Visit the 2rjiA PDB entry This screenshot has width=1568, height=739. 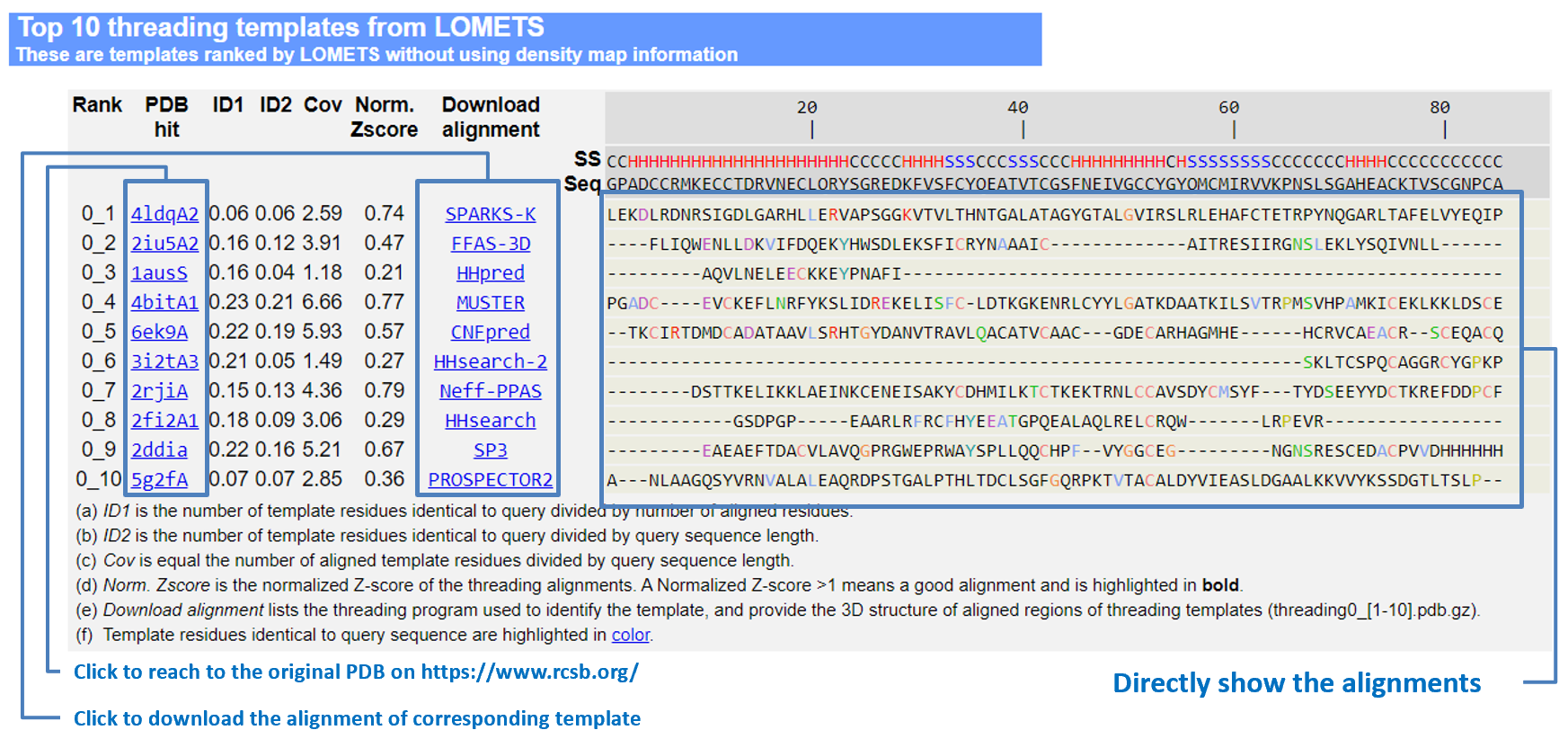[x=159, y=391]
